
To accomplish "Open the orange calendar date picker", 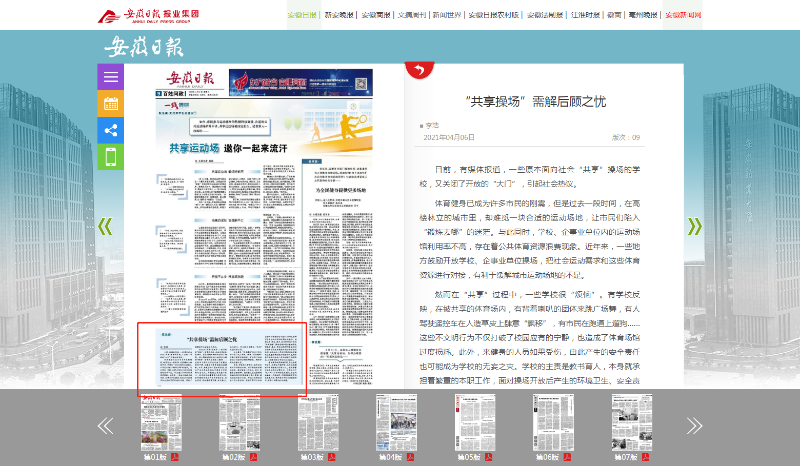I will [111, 104].
